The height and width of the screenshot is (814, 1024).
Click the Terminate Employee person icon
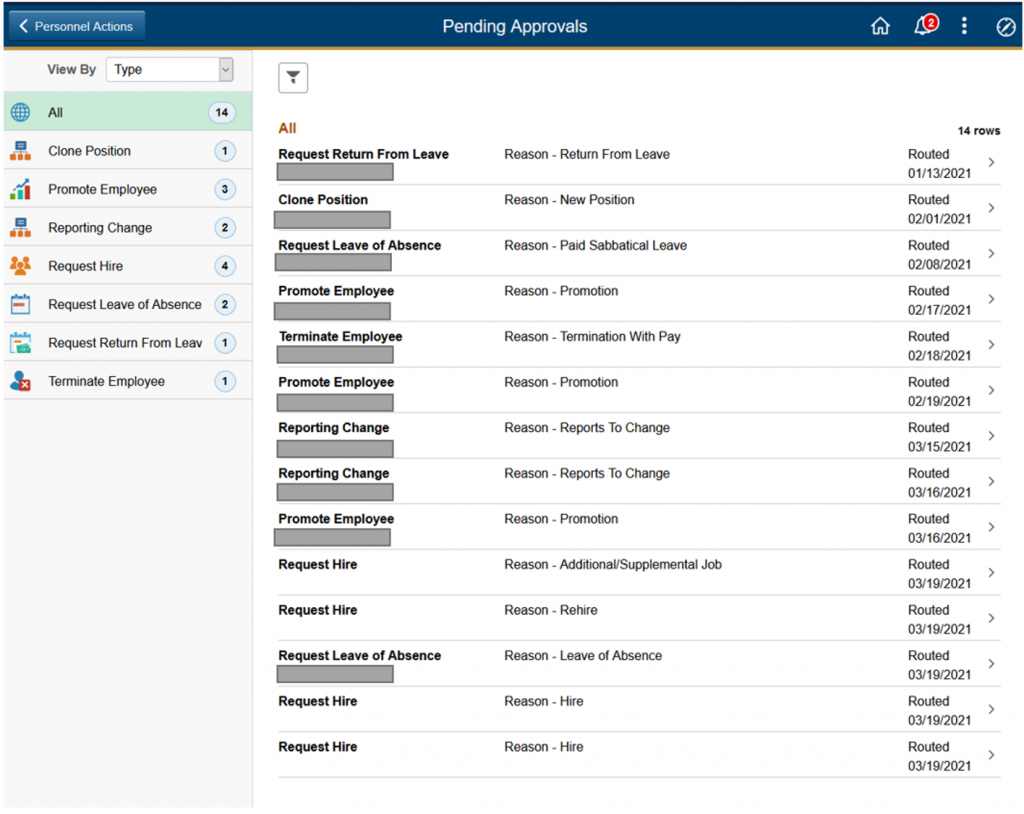(20, 382)
